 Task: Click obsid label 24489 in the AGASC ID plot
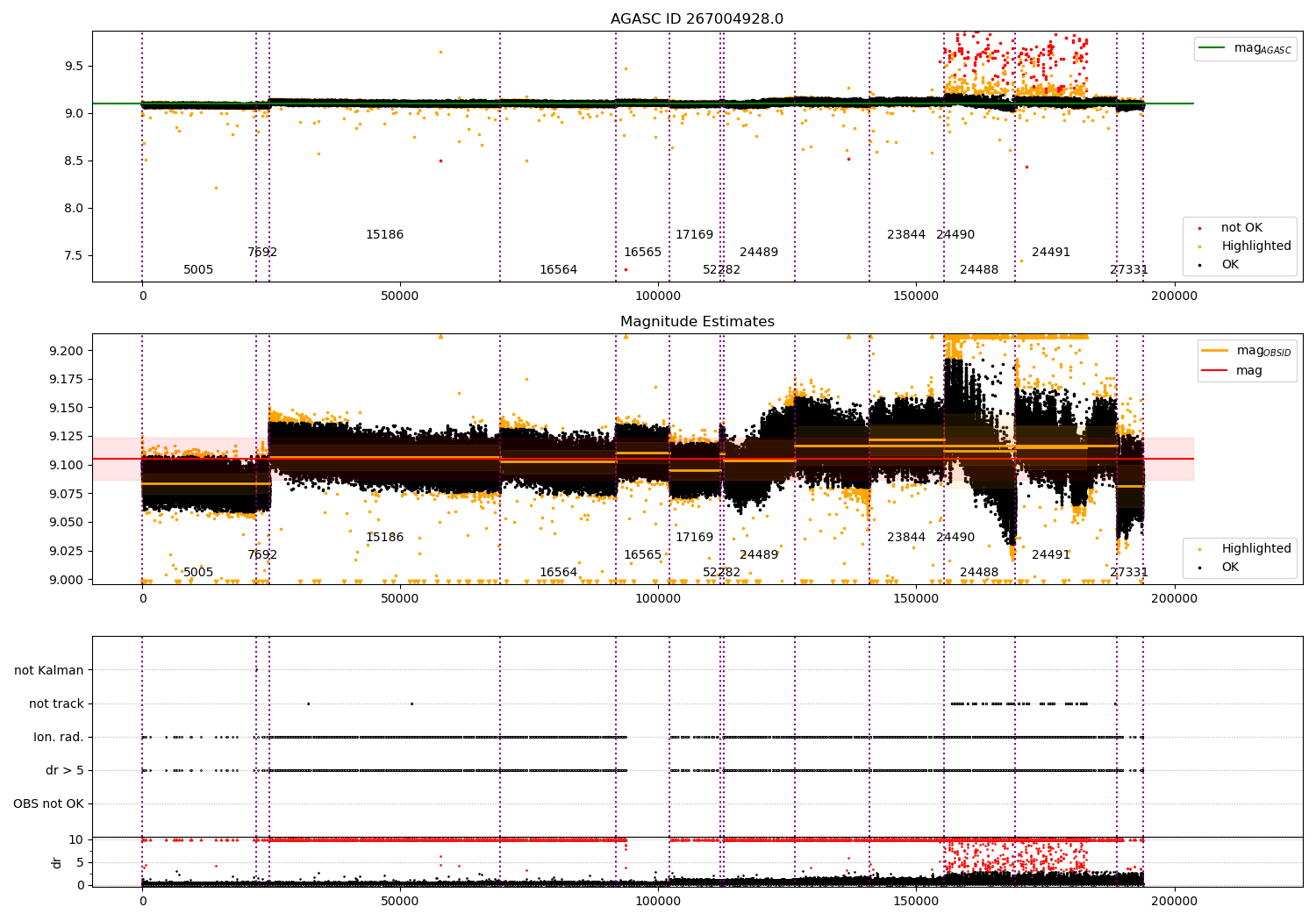pos(759,253)
